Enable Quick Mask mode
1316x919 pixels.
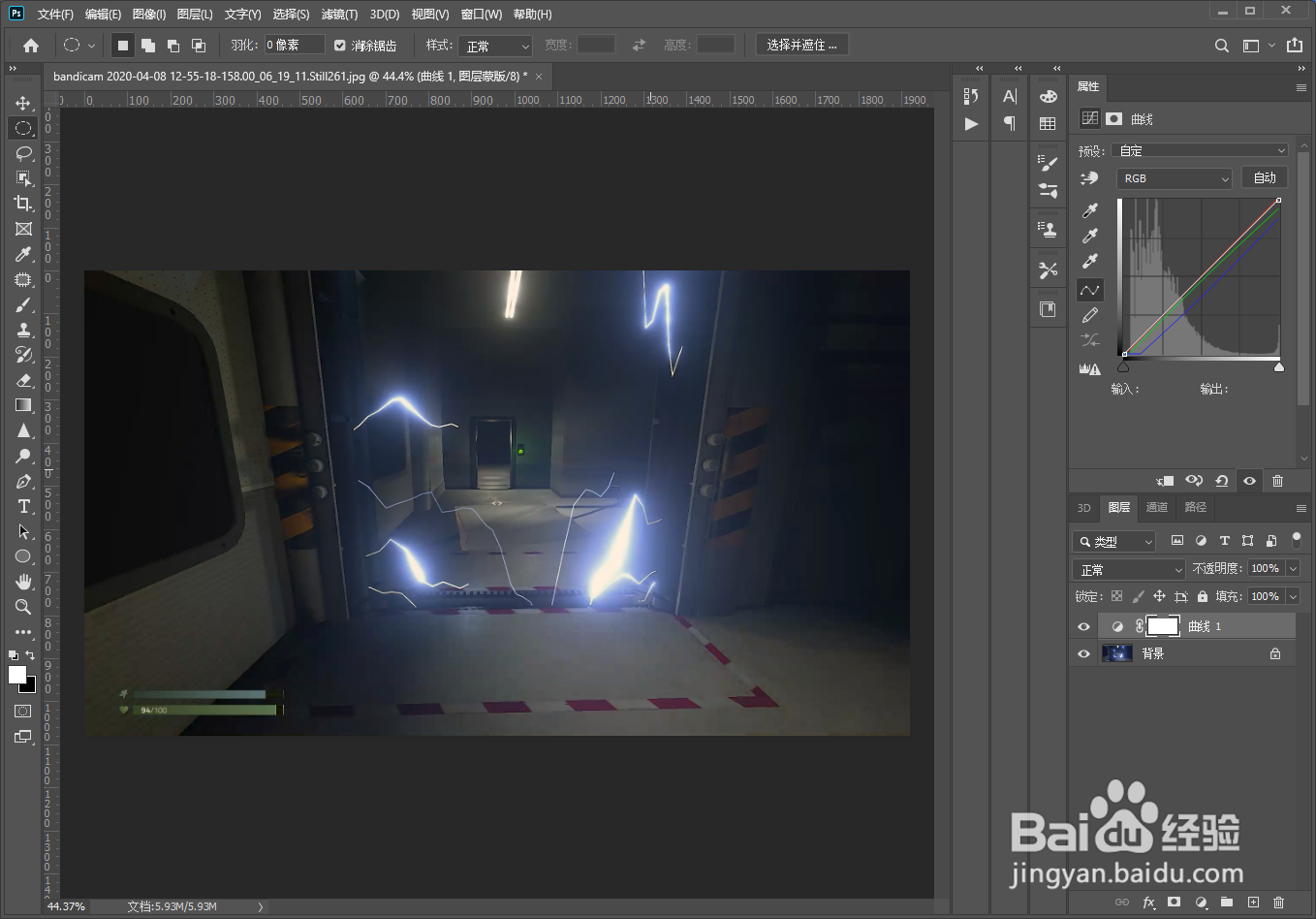click(23, 711)
